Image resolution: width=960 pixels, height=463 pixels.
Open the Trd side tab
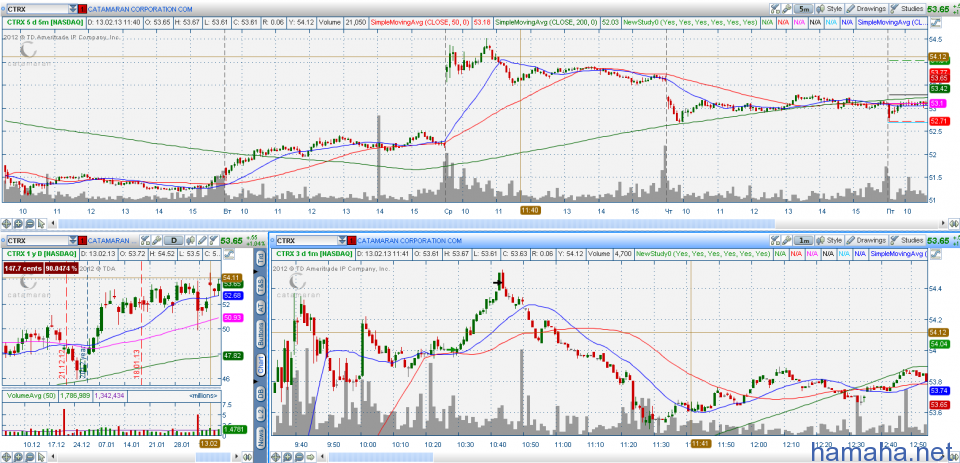(x=260, y=258)
